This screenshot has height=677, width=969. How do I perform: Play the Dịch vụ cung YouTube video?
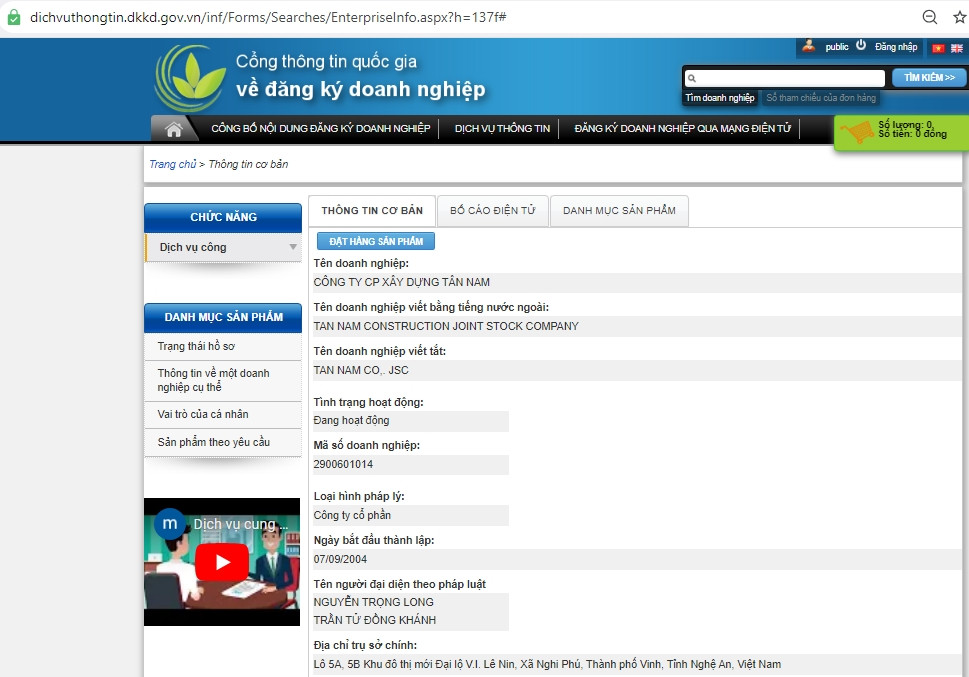(222, 562)
